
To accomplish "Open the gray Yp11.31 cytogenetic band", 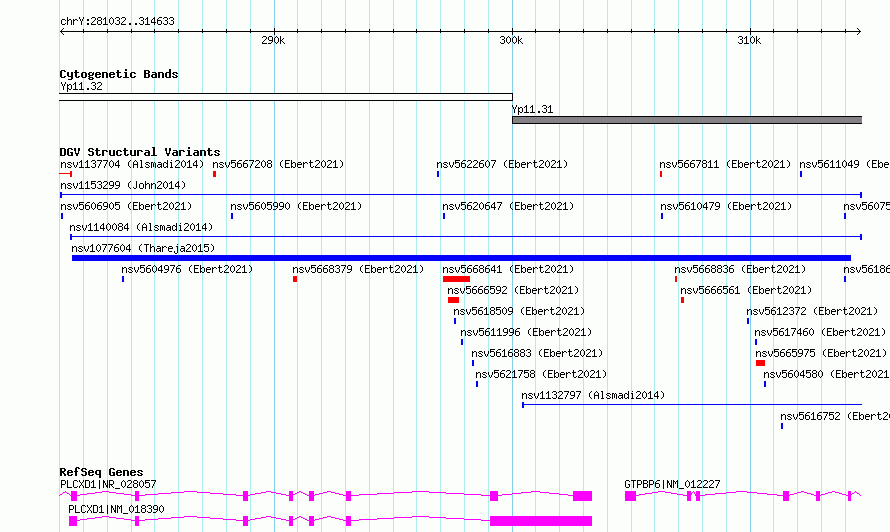I will click(687, 120).
